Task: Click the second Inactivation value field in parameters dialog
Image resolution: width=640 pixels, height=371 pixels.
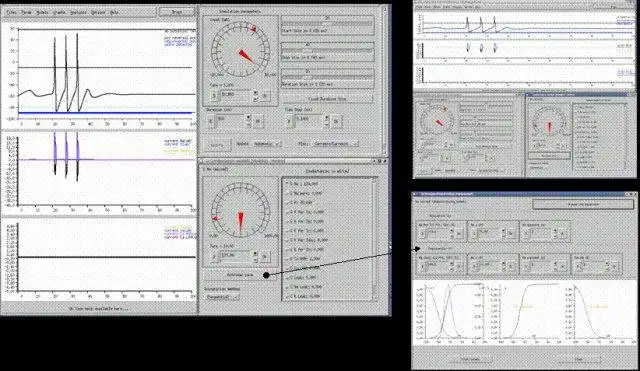Action: (488, 266)
